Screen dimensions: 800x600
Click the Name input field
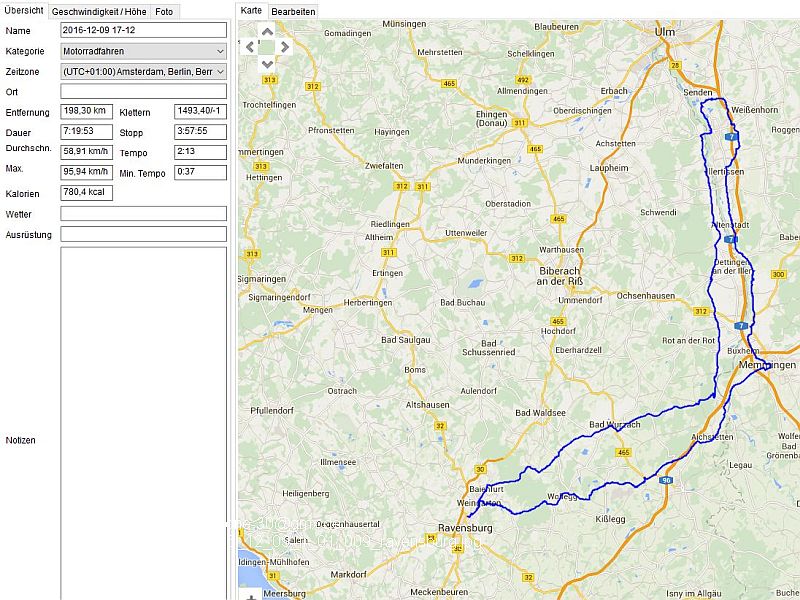coord(143,30)
